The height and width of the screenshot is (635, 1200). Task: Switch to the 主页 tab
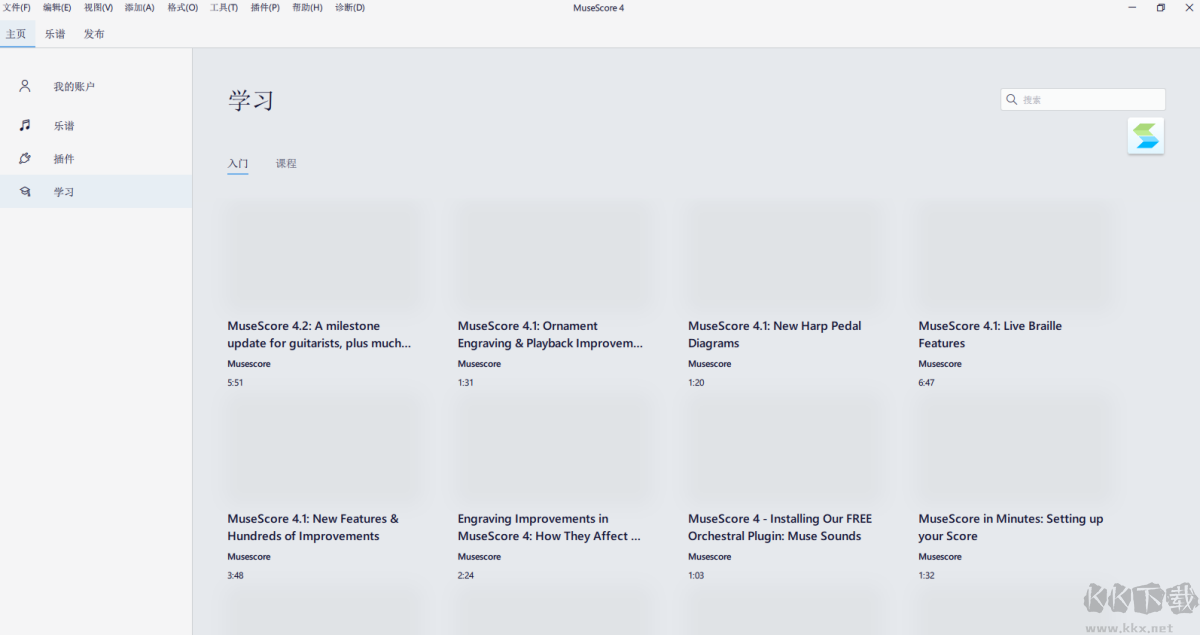[x=16, y=34]
